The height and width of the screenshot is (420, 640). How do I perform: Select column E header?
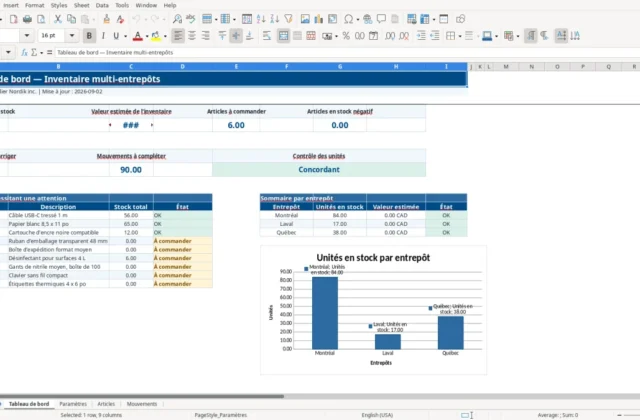pyautogui.click(x=236, y=67)
